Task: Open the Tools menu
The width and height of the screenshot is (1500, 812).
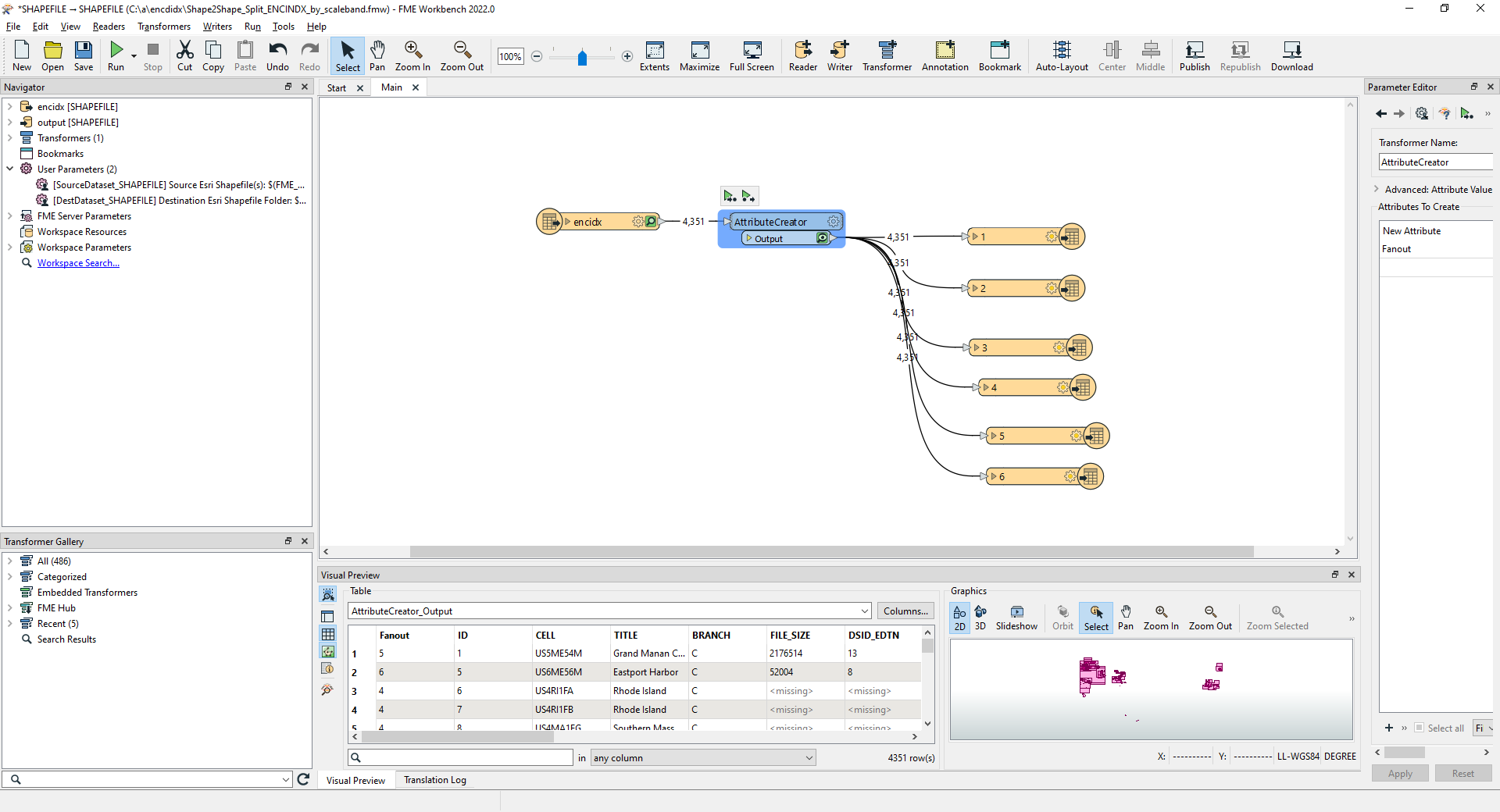Action: 284,27
